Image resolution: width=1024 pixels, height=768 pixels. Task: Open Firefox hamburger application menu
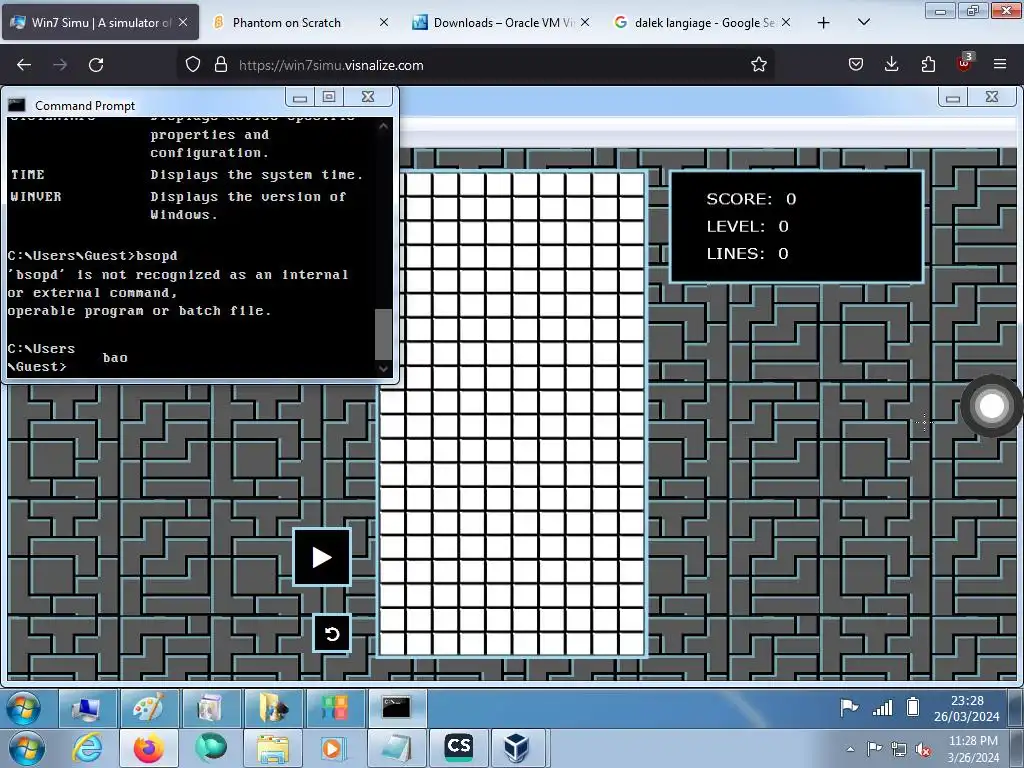1000,65
